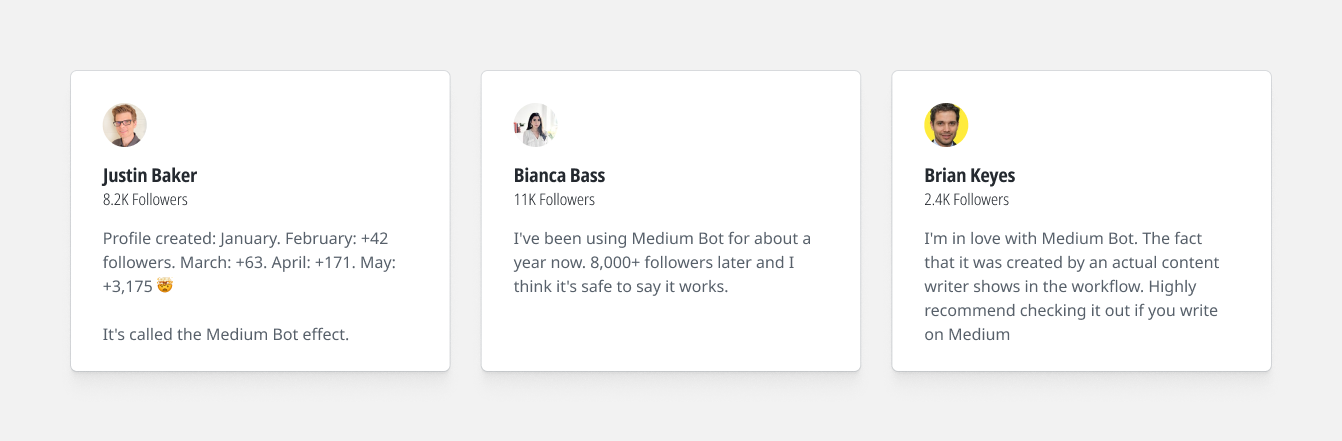The height and width of the screenshot is (441, 1342).
Task: Click Bianca Bass's profile avatar
Action: point(536,125)
